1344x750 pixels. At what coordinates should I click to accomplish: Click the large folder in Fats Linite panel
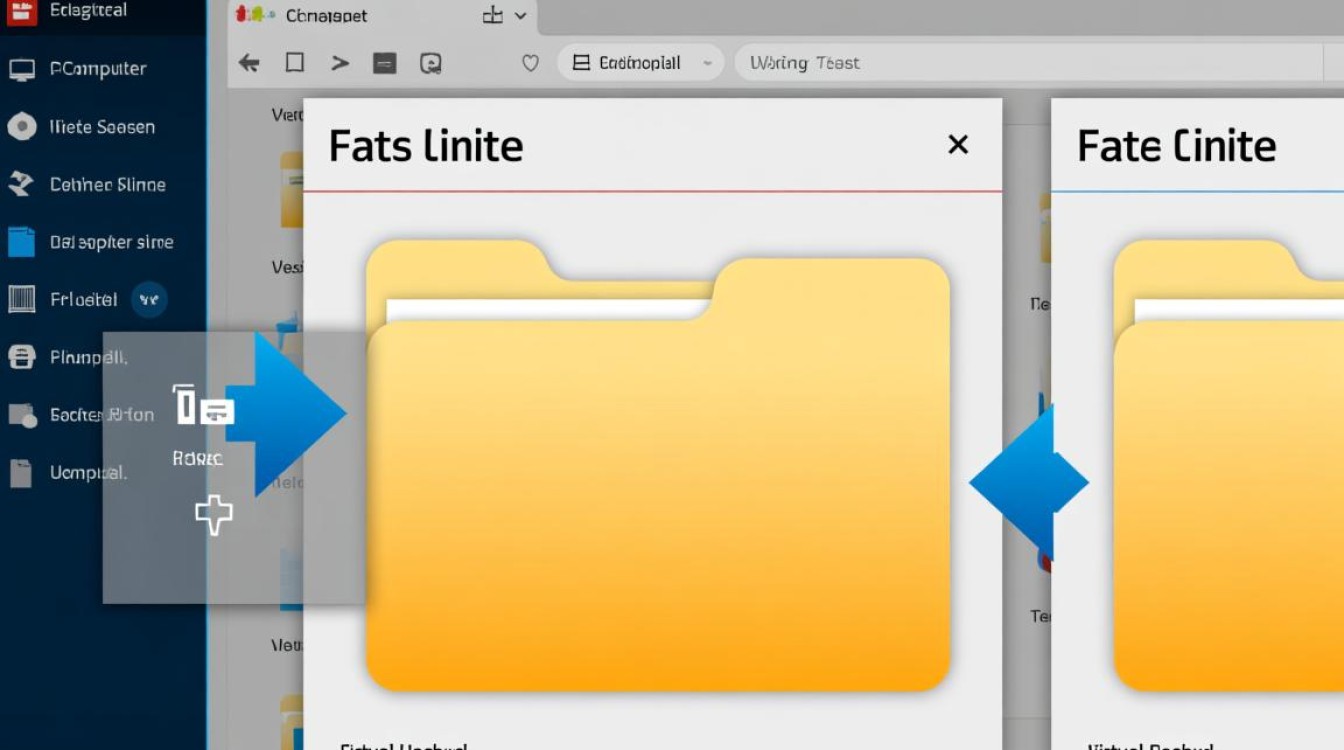pyautogui.click(x=657, y=480)
